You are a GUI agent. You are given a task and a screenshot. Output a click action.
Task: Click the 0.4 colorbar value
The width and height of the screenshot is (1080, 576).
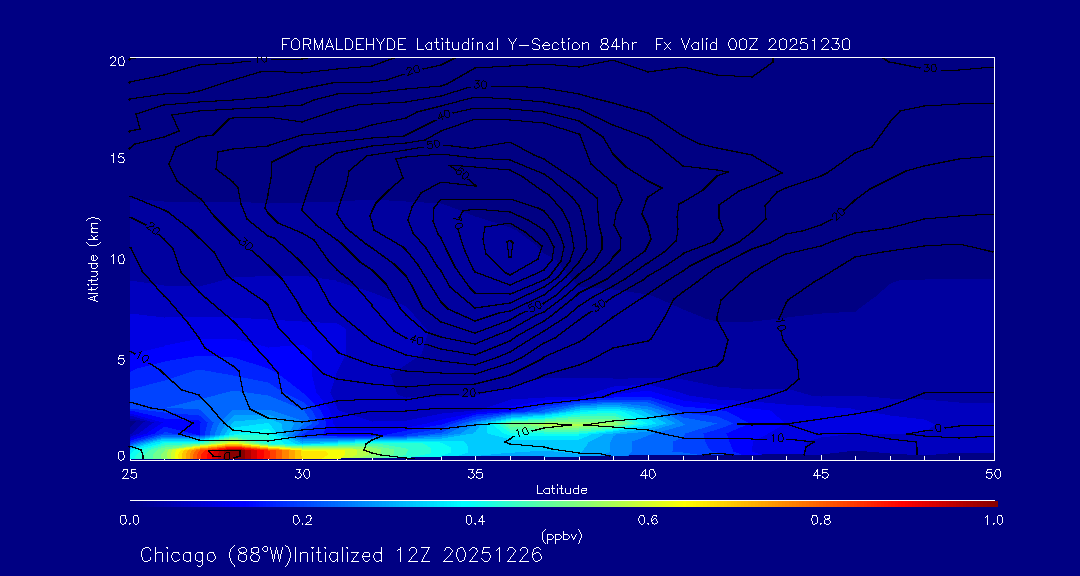pyautogui.click(x=475, y=520)
